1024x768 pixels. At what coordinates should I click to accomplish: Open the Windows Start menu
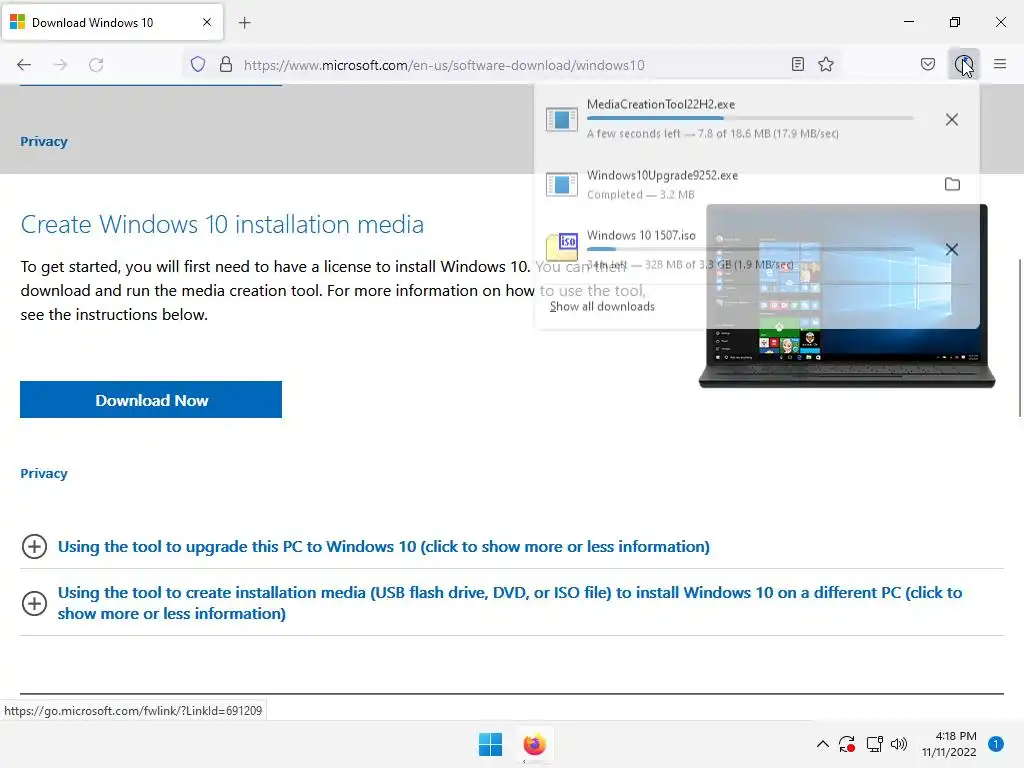(x=490, y=744)
